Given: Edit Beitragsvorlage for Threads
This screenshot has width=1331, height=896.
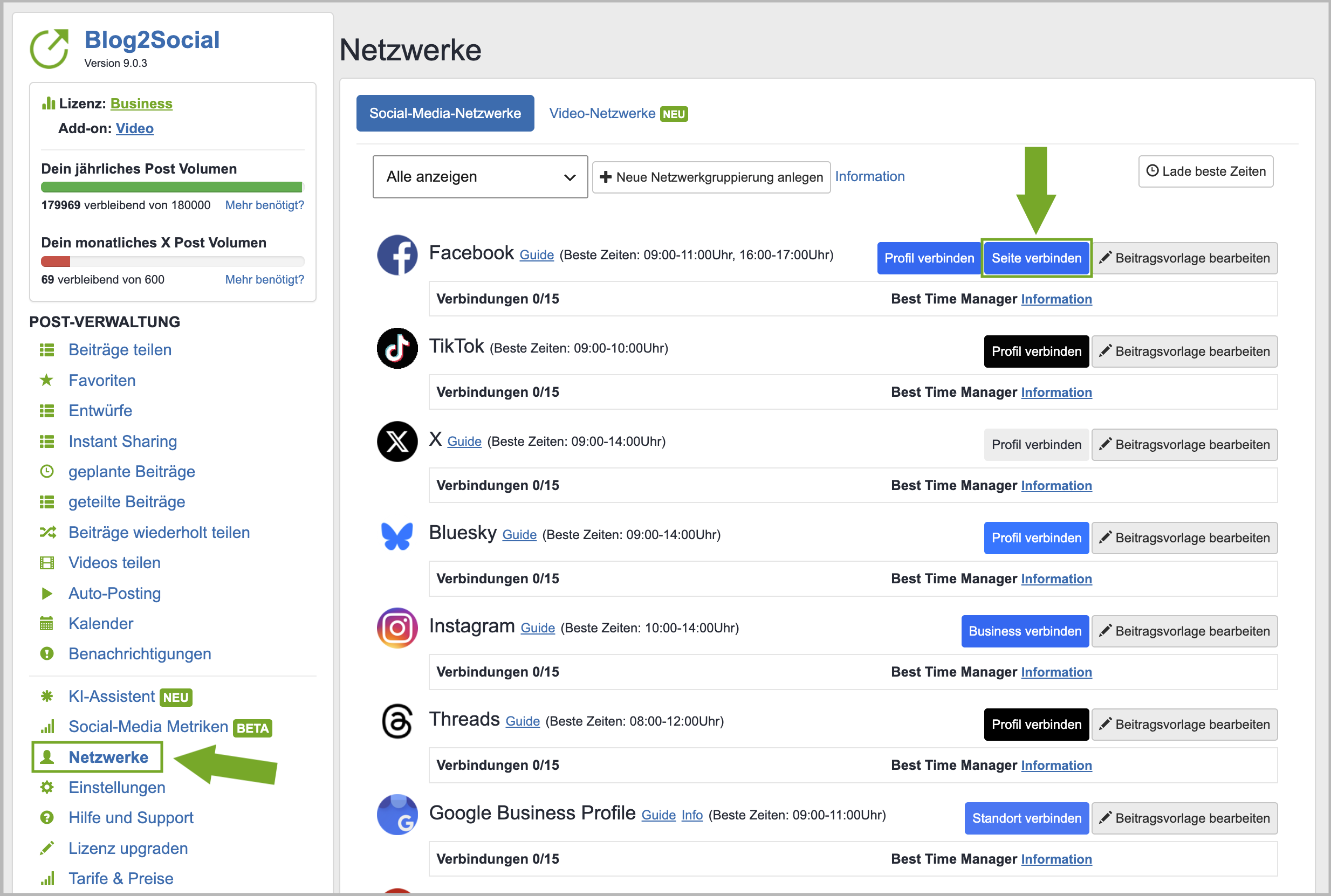Looking at the screenshot, I should (x=1185, y=725).
